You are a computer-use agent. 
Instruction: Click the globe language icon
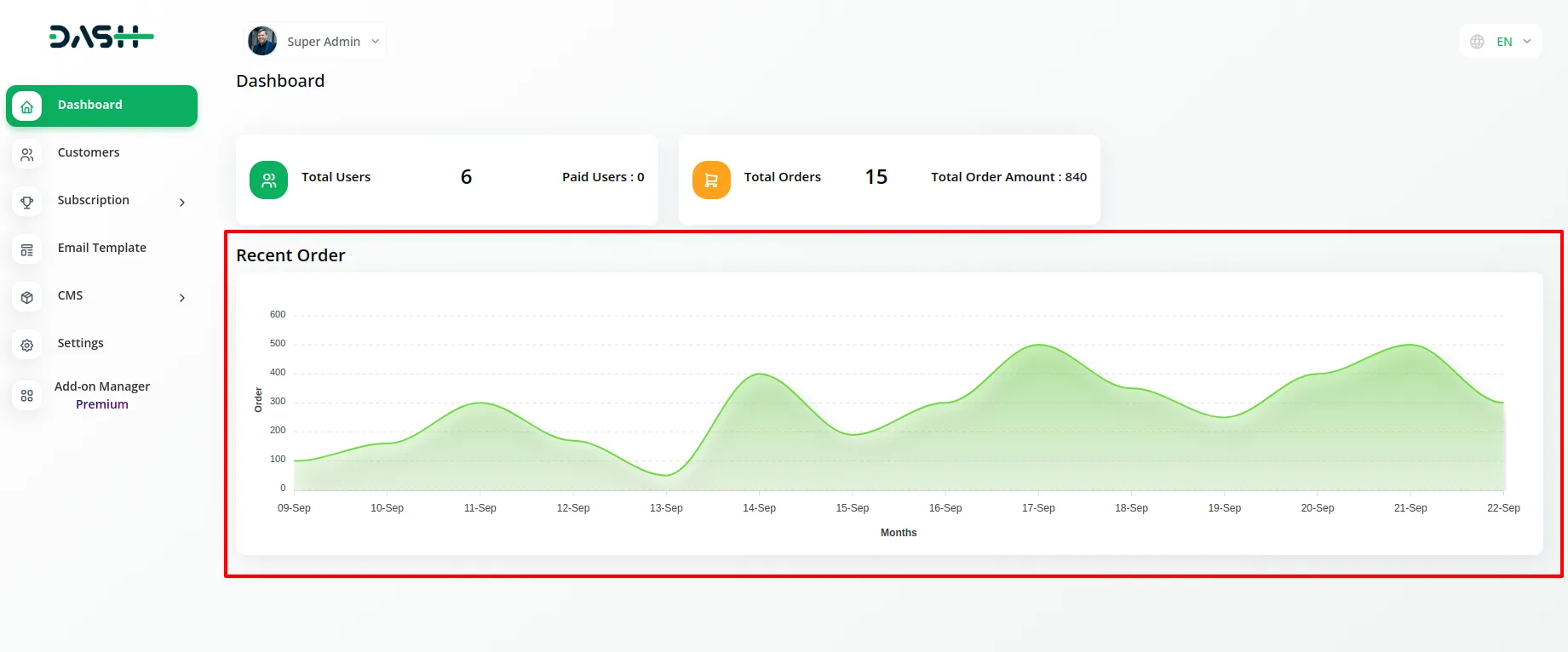pos(1477,42)
